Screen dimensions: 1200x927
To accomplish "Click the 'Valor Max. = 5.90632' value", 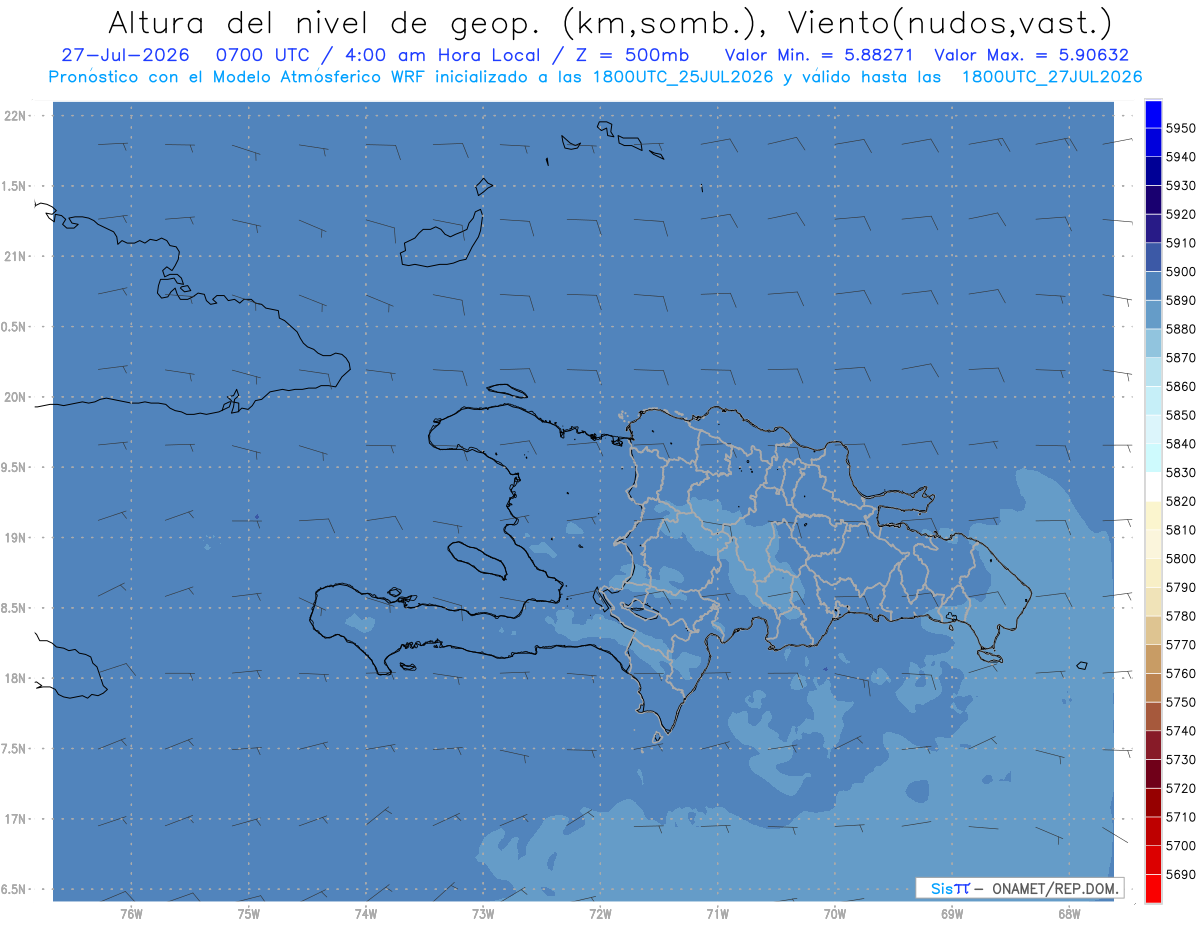I will (1032, 55).
